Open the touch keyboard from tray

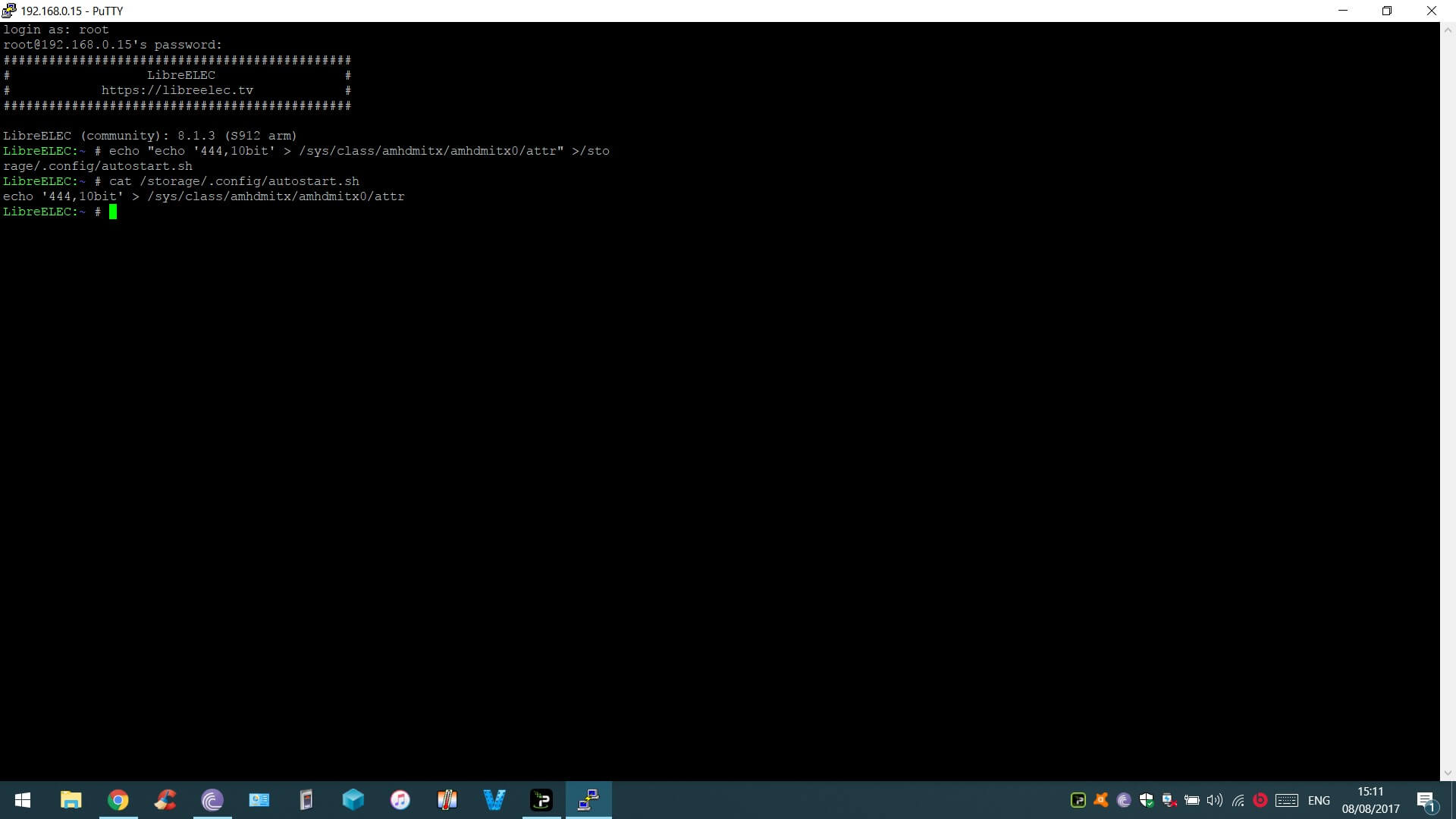[x=1287, y=800]
